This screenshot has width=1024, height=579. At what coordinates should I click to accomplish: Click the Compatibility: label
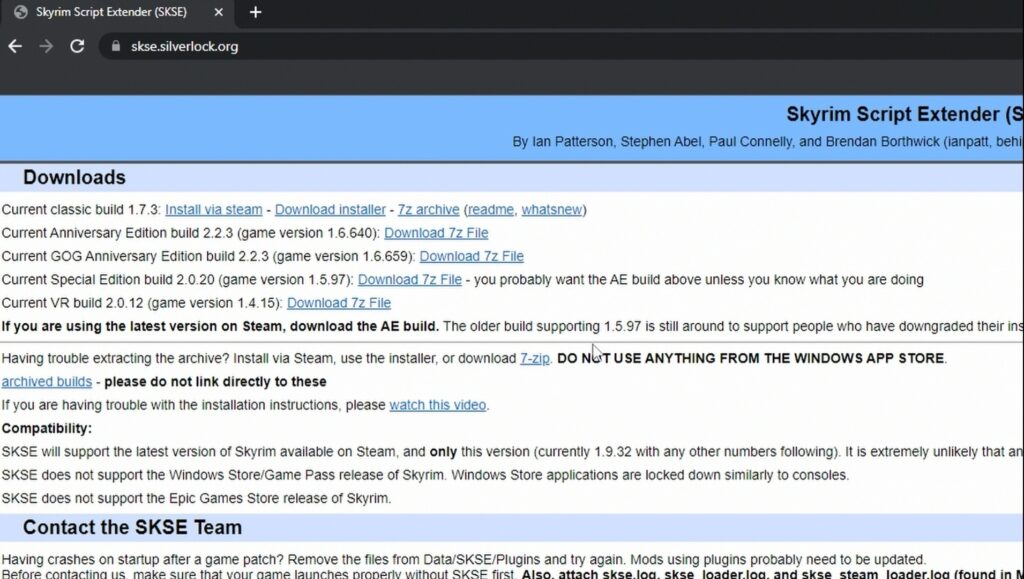pyautogui.click(x=47, y=429)
